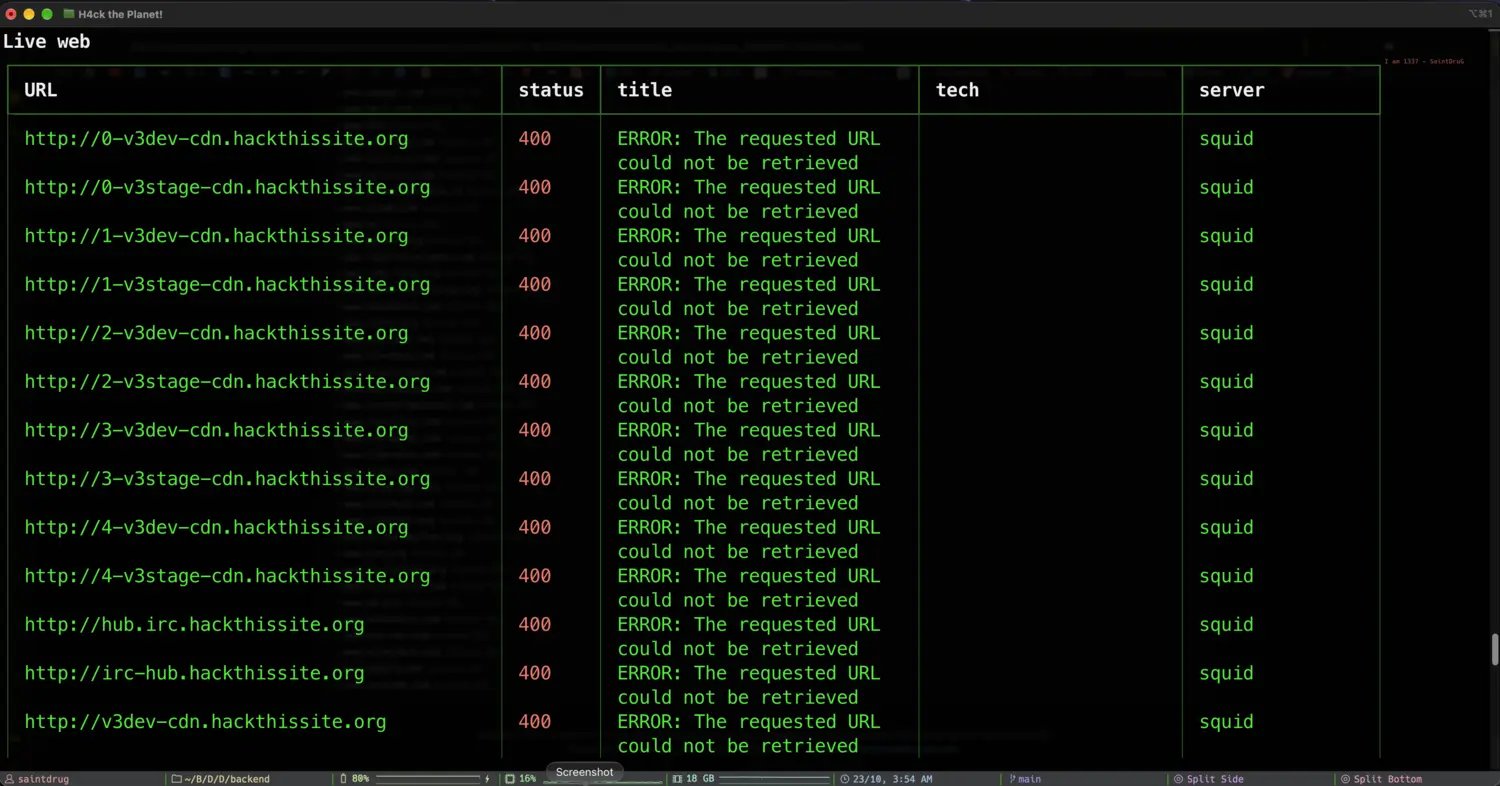Click http://3-v3stage-cdn.hackthissite.org

tap(227, 479)
